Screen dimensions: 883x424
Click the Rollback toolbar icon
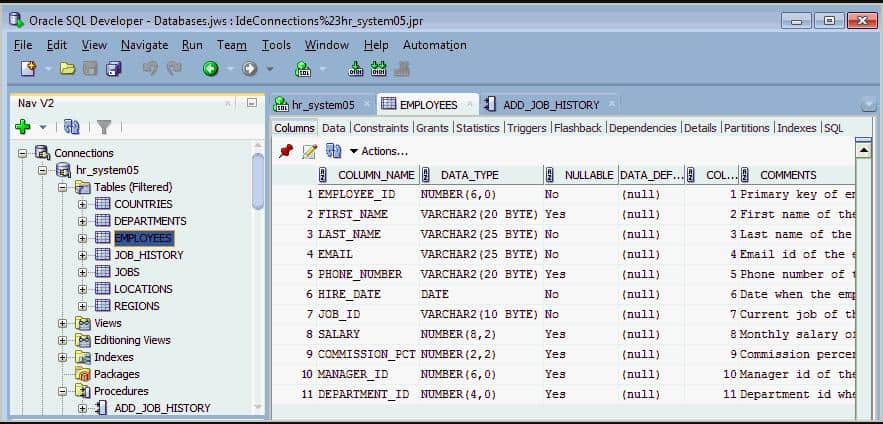379,69
